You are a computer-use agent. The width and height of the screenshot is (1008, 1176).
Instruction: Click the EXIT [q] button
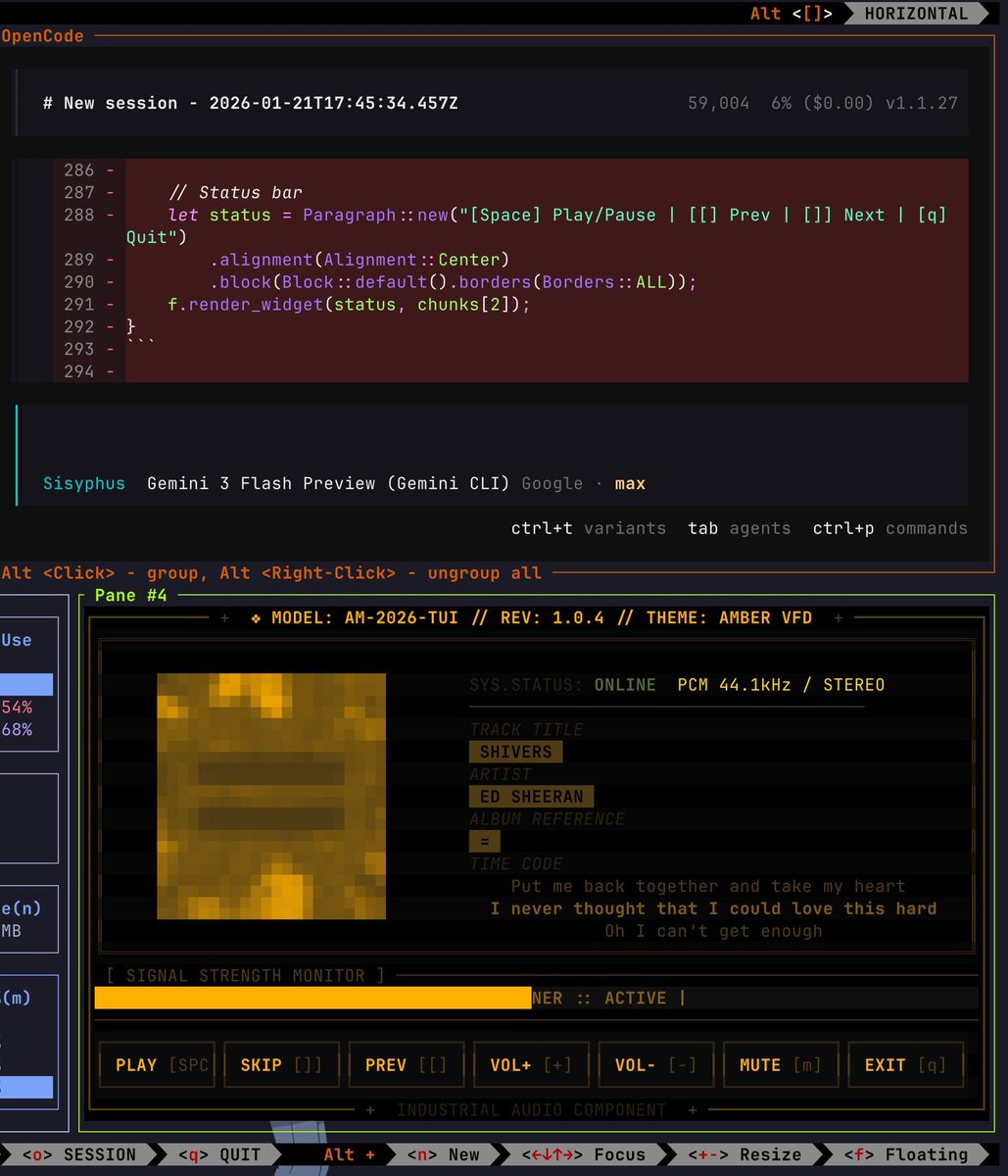[905, 1065]
